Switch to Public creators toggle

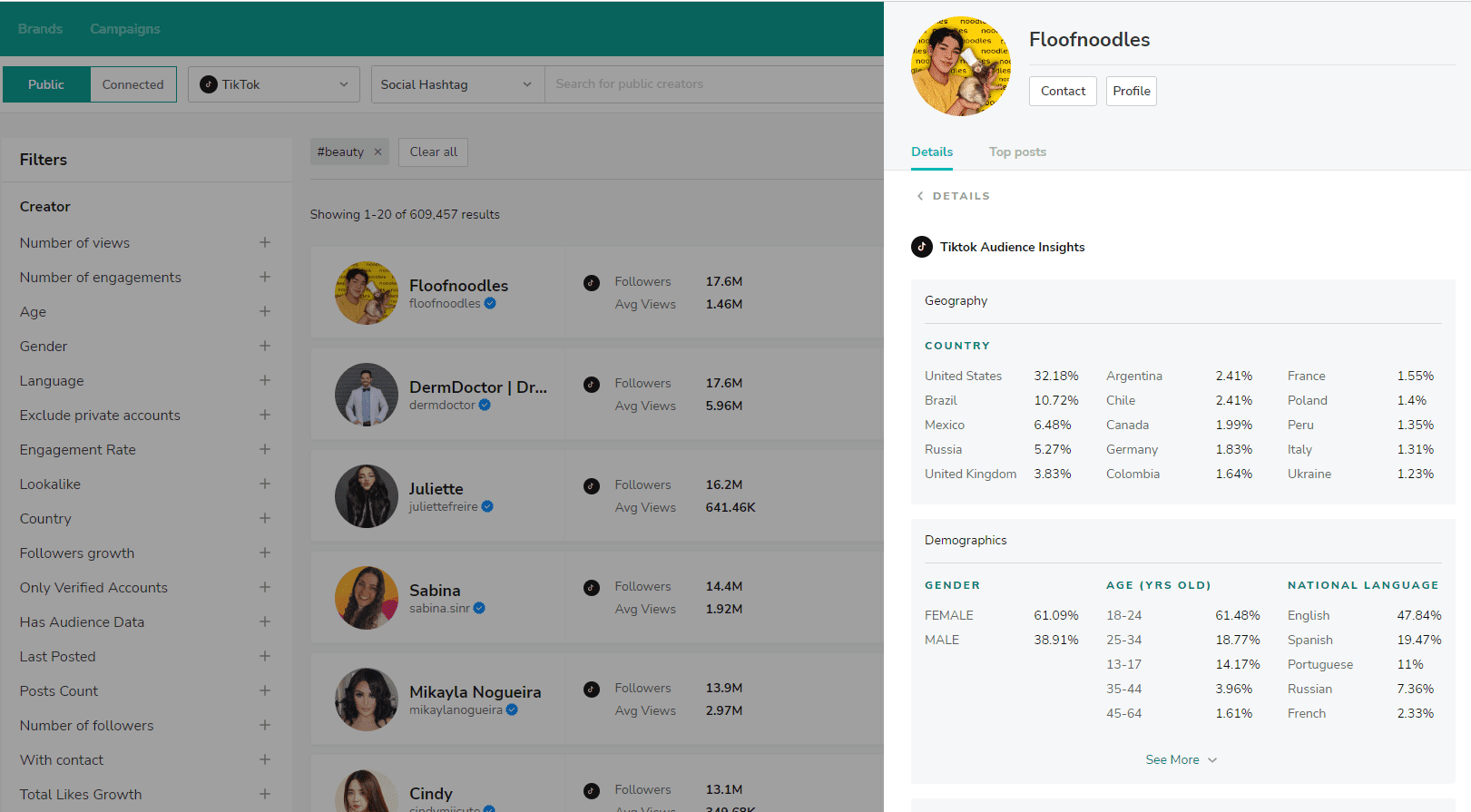(46, 84)
